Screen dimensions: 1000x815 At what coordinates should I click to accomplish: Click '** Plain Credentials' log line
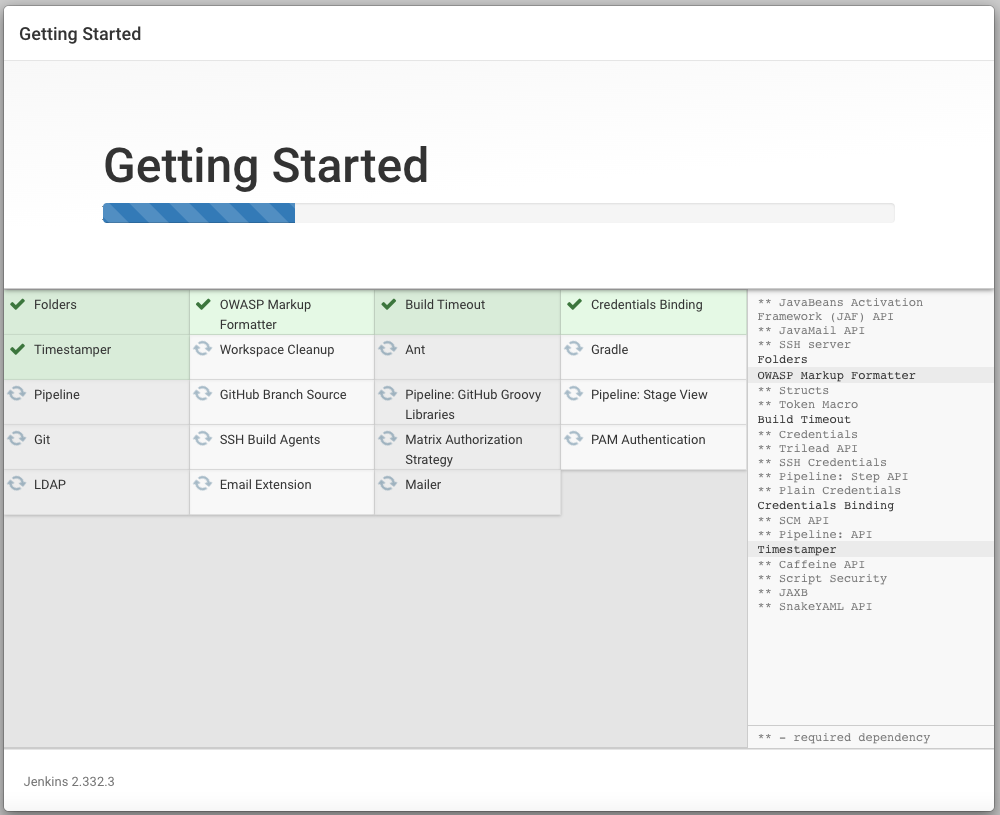coord(829,490)
